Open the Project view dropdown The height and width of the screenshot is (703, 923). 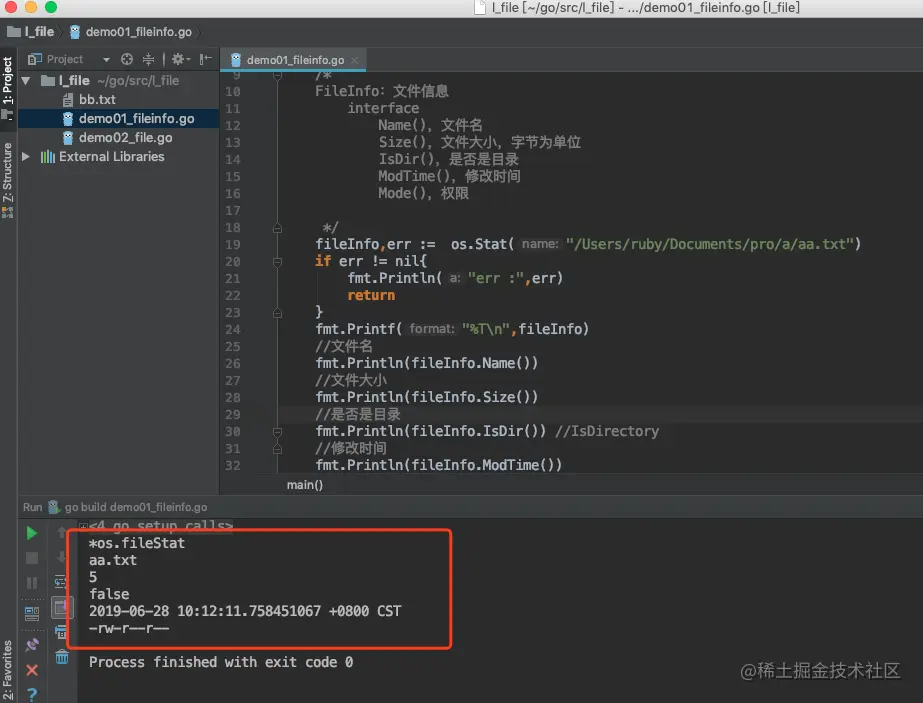coord(106,59)
